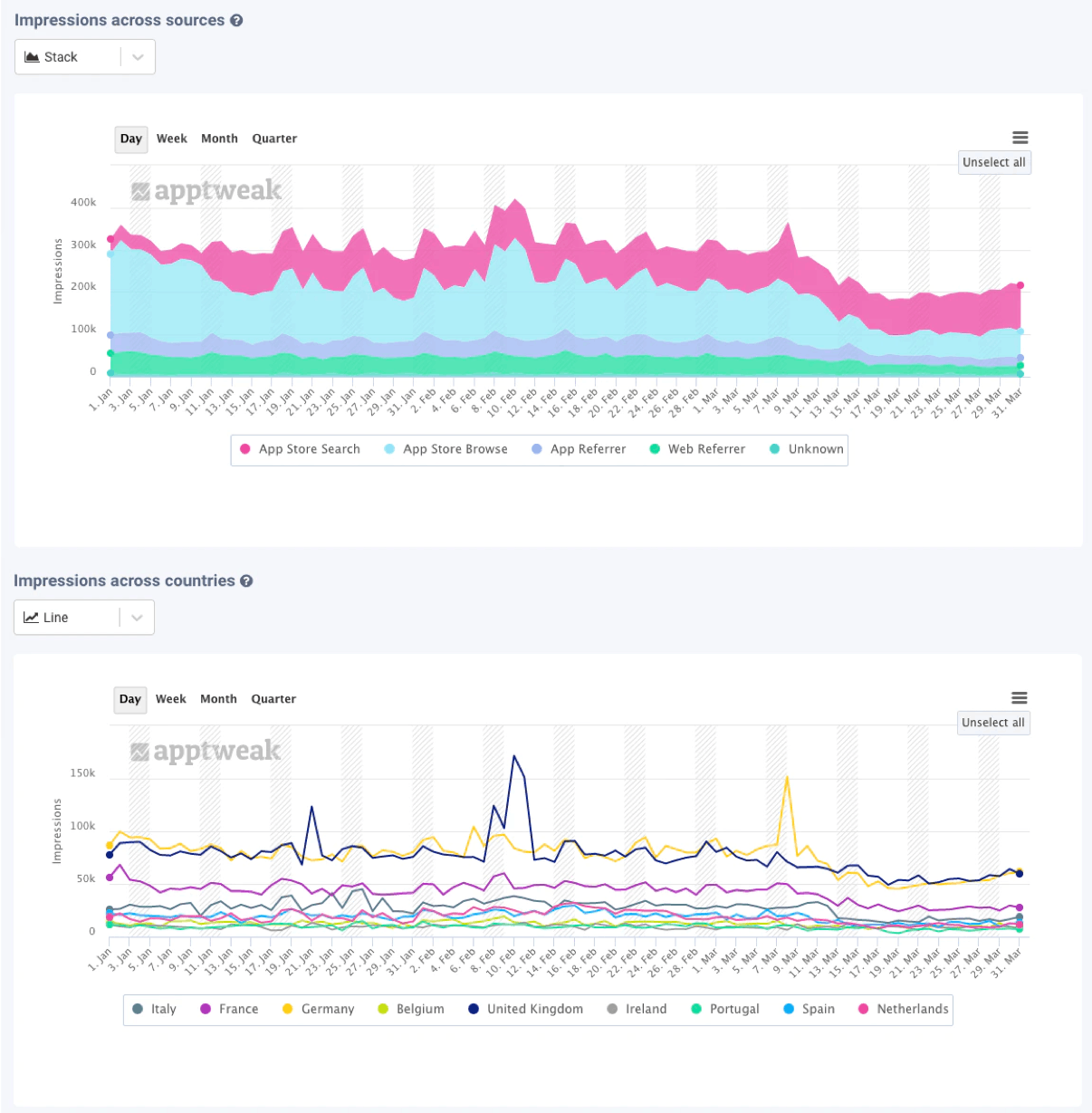Expand the Line chart type dropdown

pyautogui.click(x=137, y=618)
